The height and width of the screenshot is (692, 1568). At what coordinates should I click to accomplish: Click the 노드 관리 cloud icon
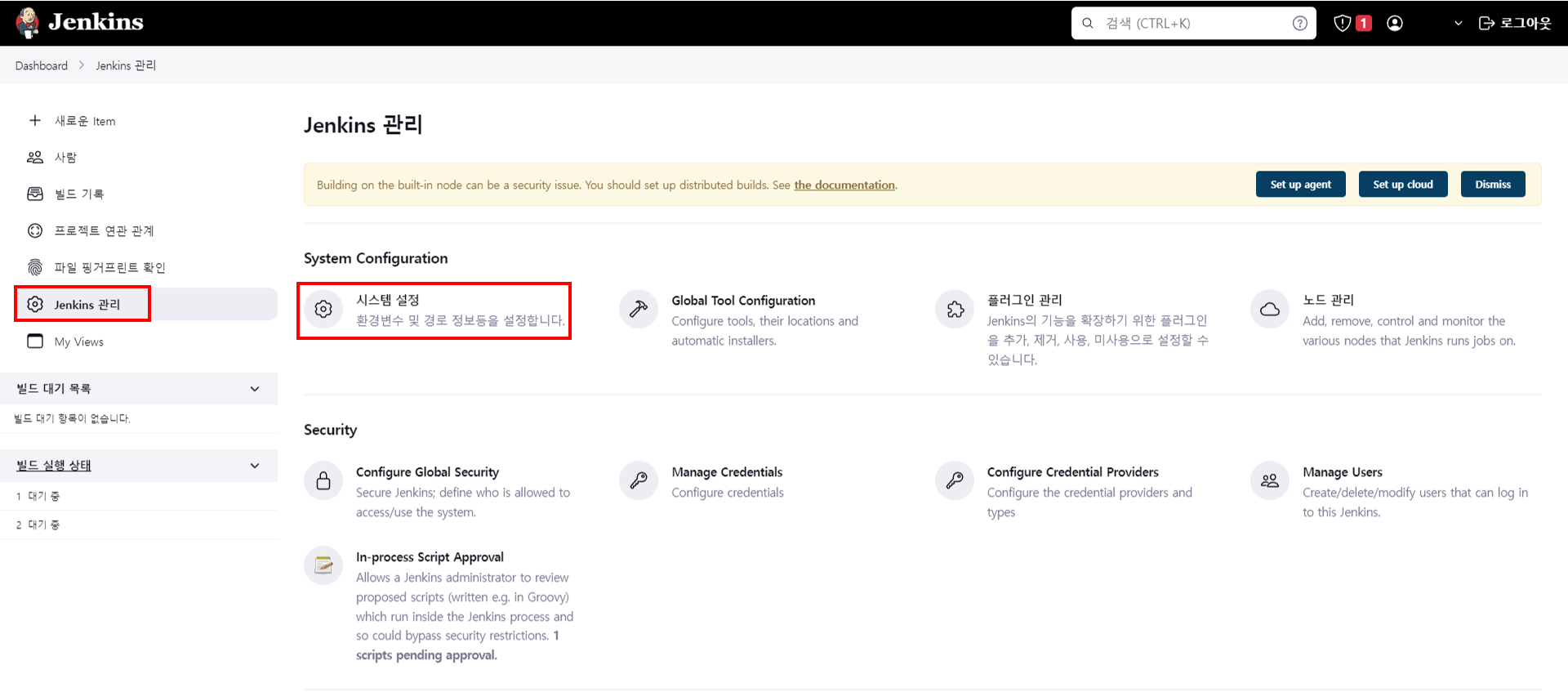pyautogui.click(x=1270, y=309)
